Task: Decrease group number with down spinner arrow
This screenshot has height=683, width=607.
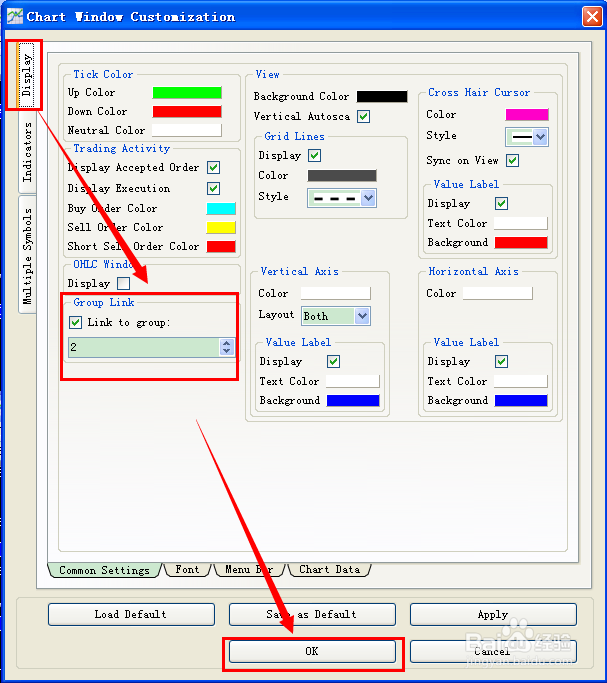Action: [x=226, y=351]
